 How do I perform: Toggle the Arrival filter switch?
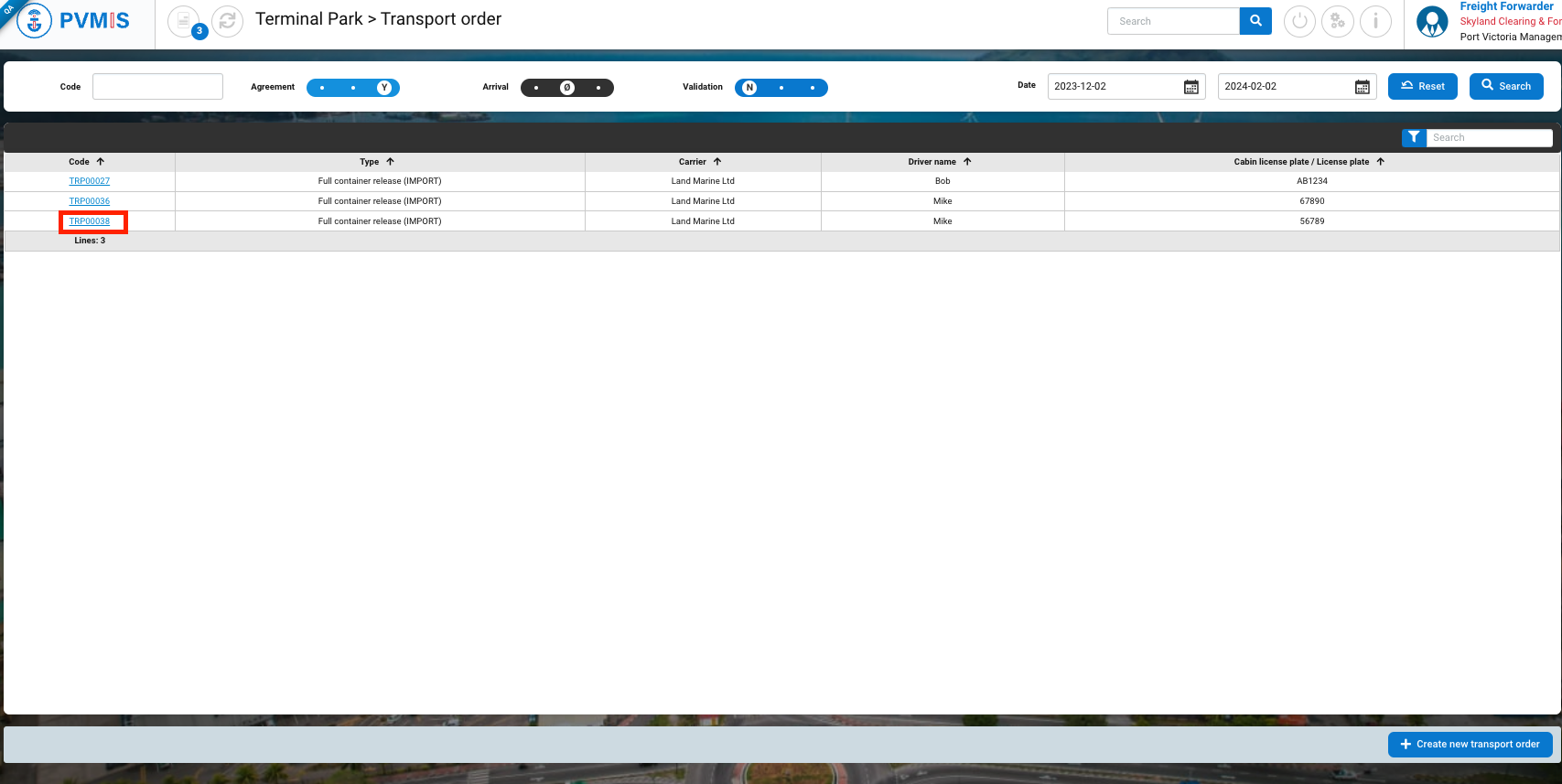click(567, 88)
